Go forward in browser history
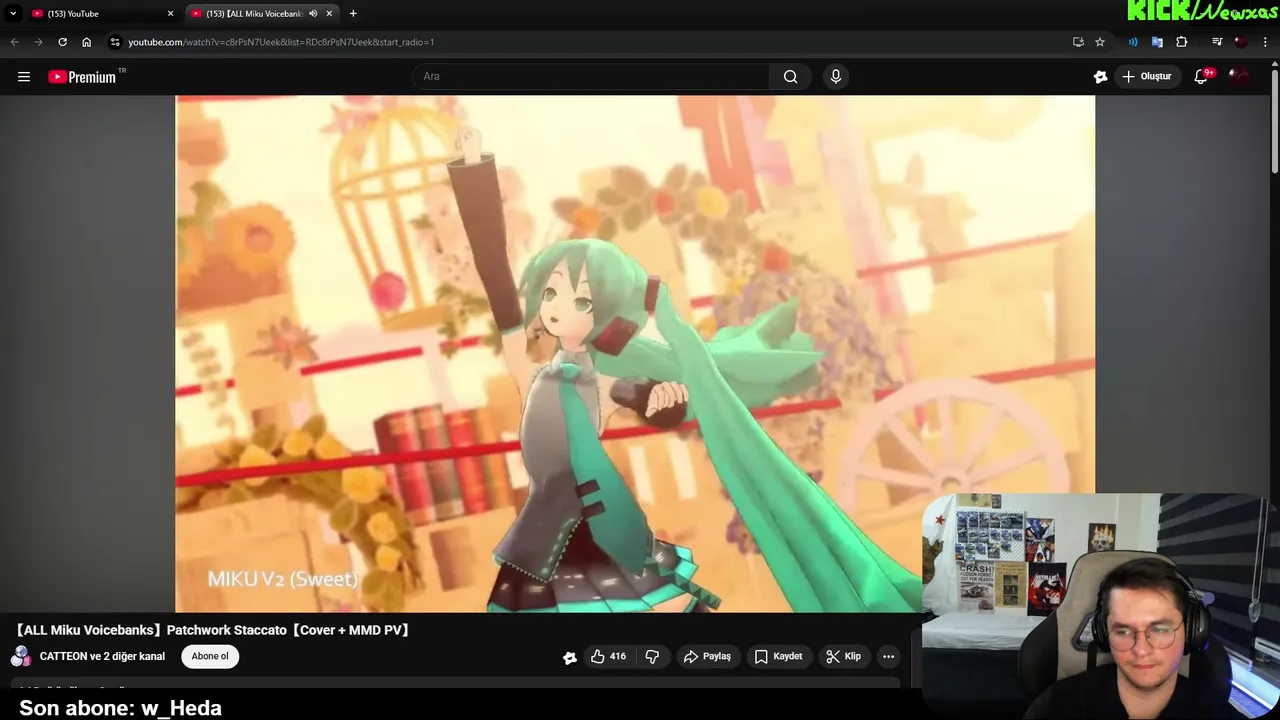 38,42
